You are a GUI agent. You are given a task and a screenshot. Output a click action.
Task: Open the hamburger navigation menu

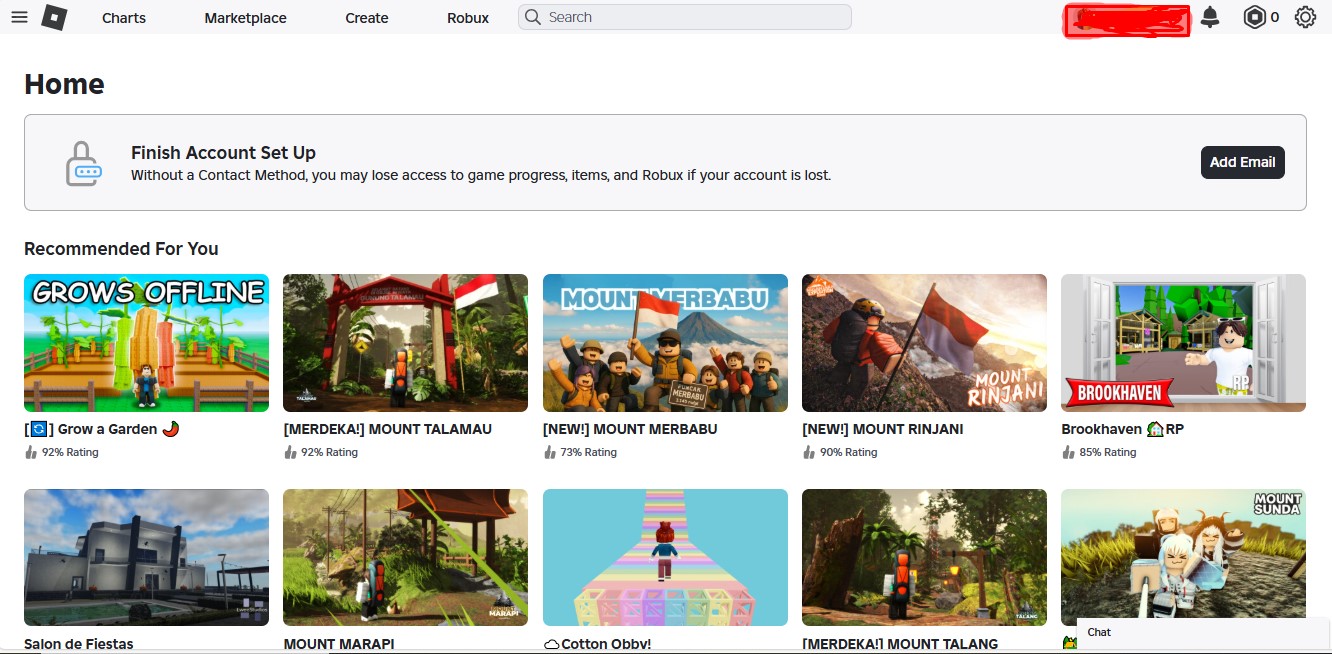(19, 17)
